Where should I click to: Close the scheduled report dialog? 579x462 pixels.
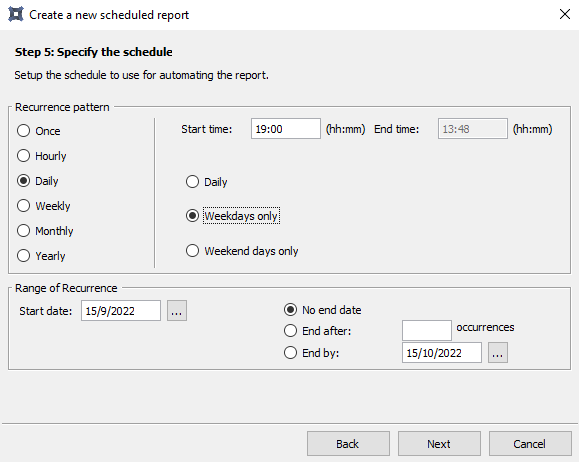pyautogui.click(x=565, y=14)
